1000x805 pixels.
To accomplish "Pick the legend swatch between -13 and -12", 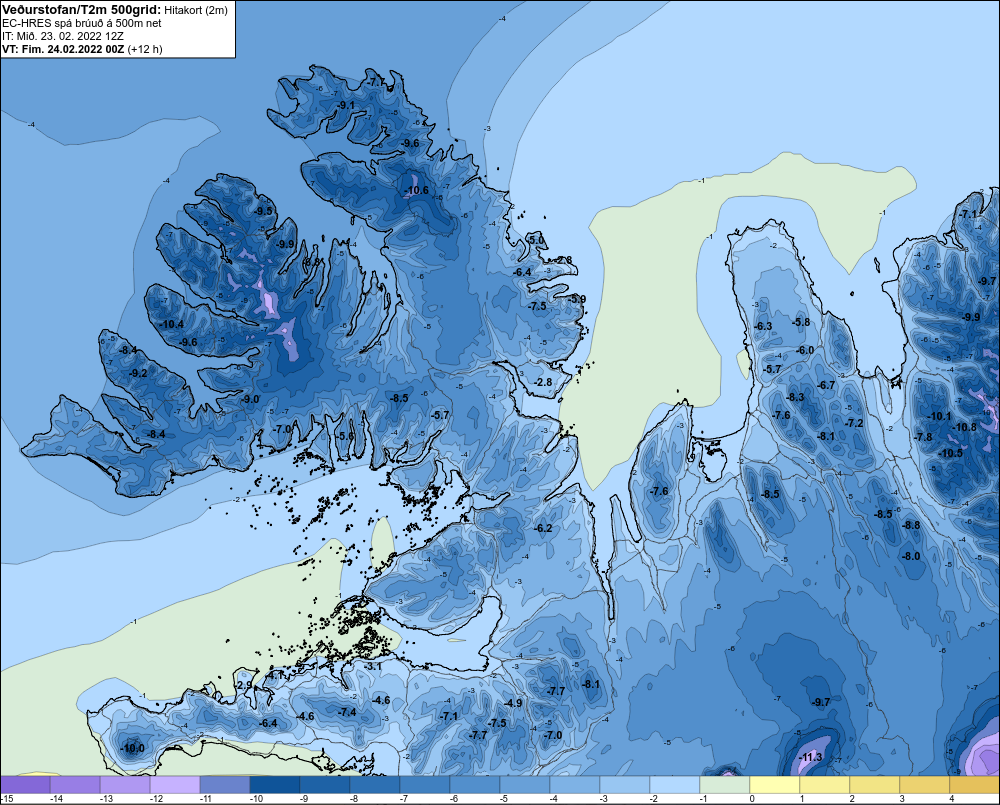I will click(x=125, y=784).
